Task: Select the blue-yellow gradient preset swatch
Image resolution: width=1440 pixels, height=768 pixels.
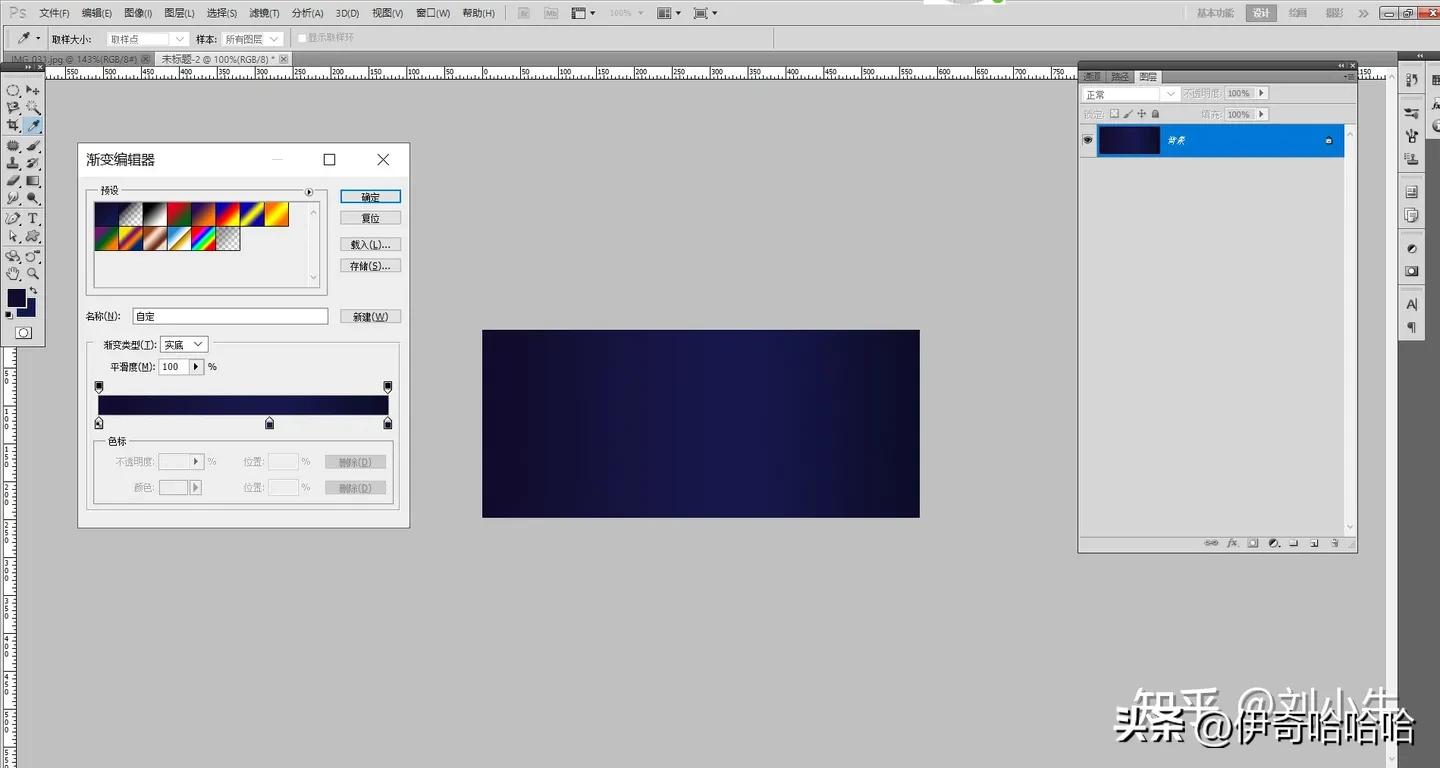Action: pyautogui.click(x=252, y=212)
